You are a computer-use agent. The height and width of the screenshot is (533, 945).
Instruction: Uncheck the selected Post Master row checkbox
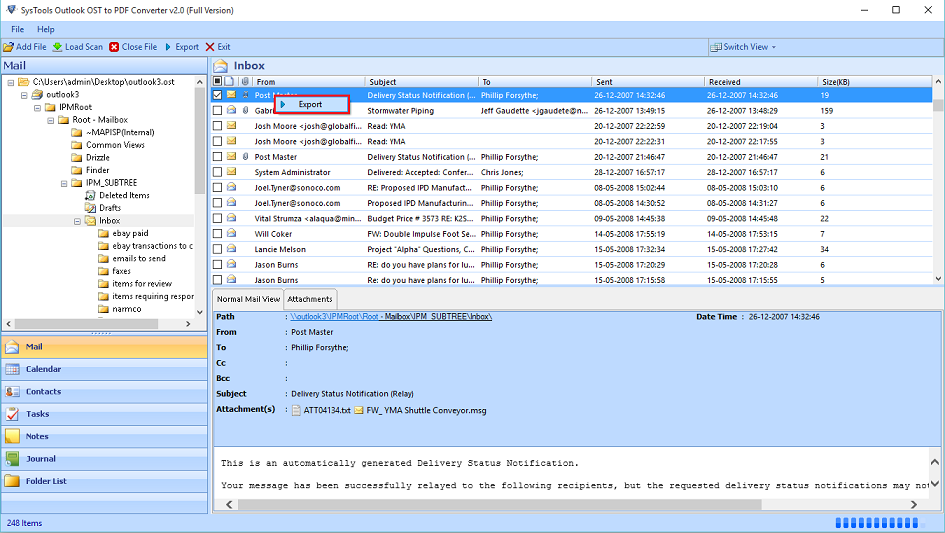(218, 95)
